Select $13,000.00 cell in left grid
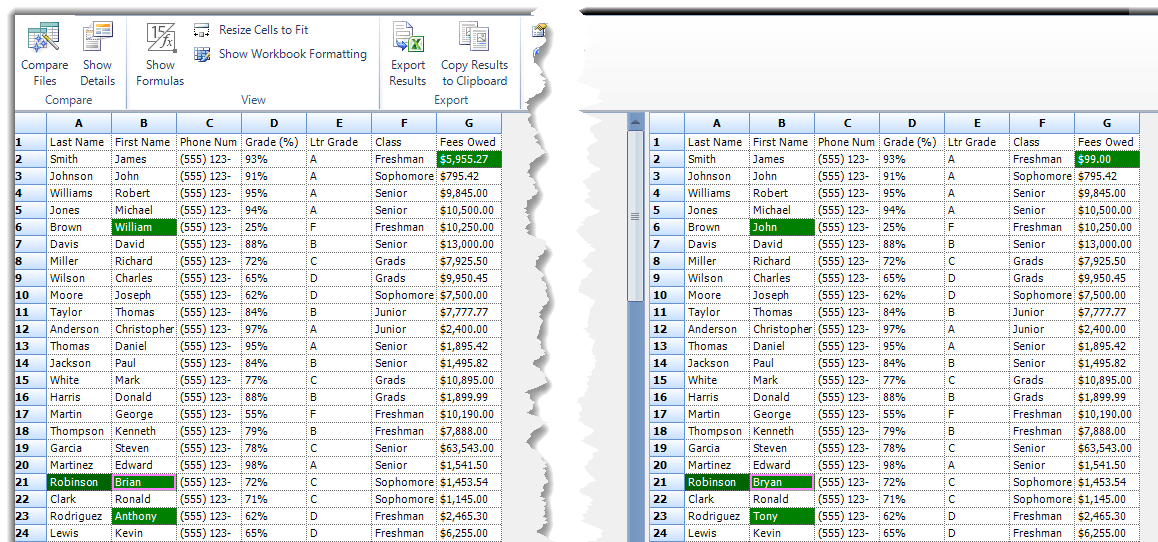 click(469, 244)
